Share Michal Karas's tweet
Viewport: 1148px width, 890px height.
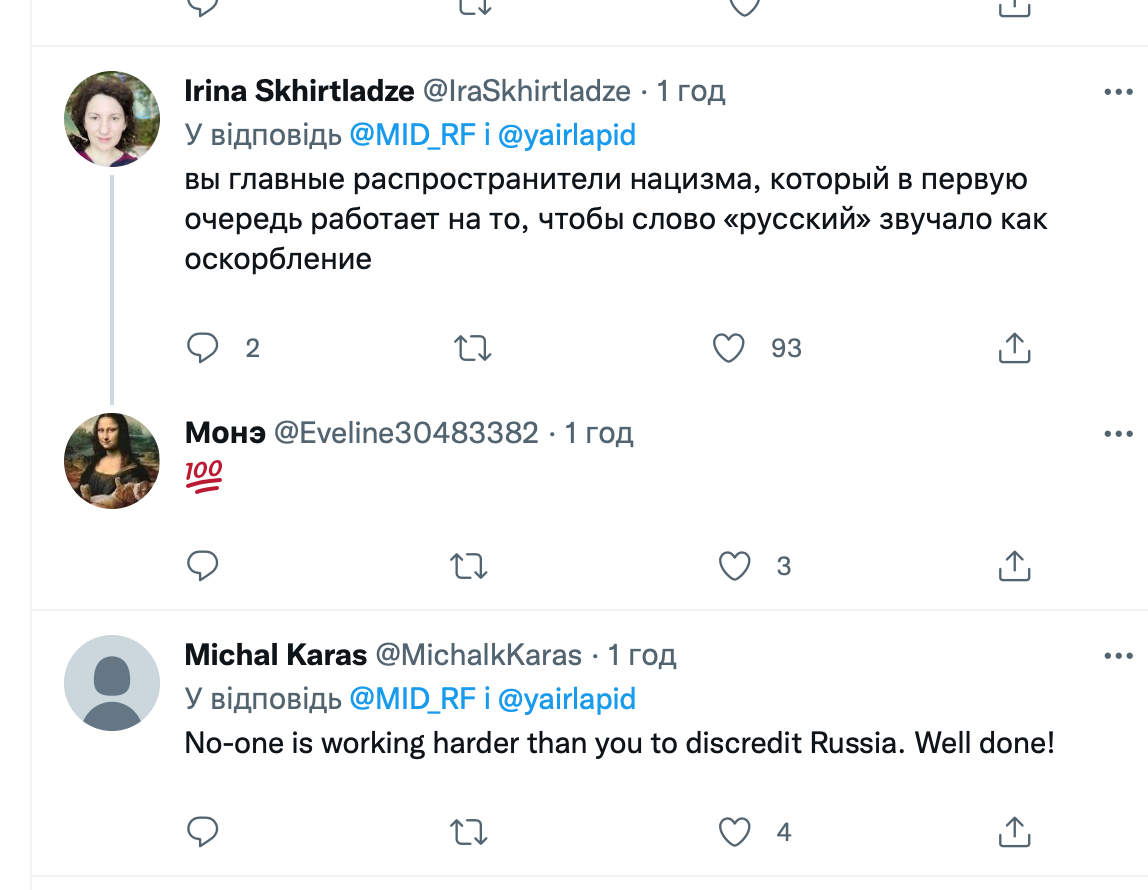pyautogui.click(x=1014, y=831)
